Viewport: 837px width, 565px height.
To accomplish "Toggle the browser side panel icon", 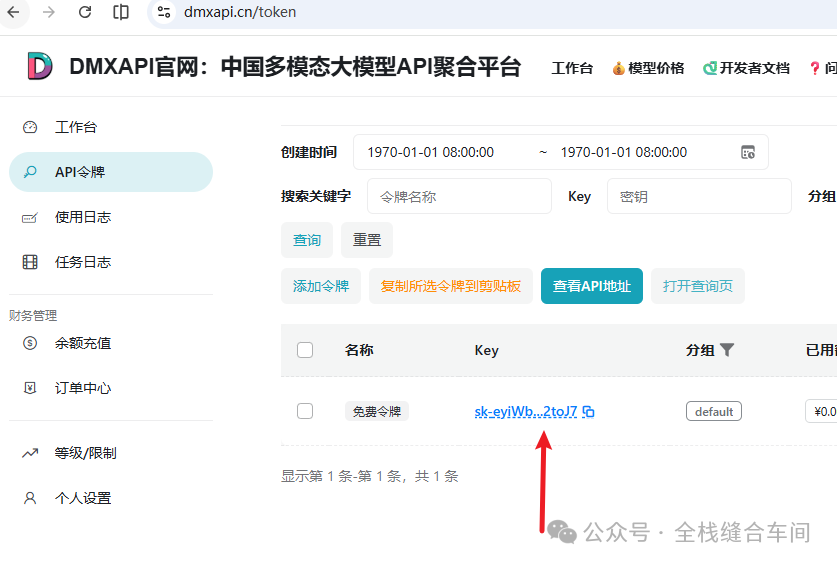I will [x=121, y=12].
